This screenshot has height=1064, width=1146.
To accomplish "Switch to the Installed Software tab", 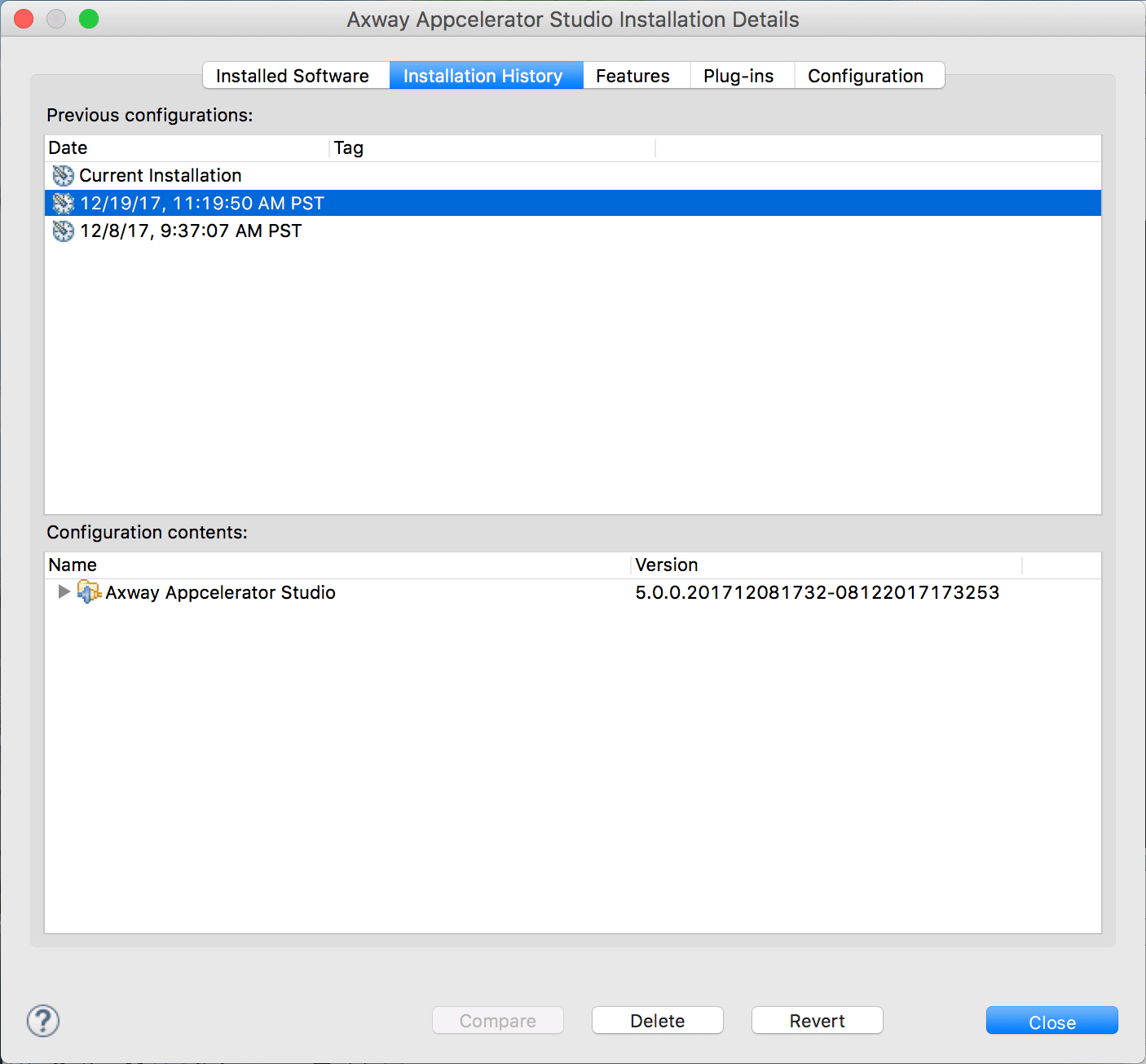I will (x=296, y=76).
